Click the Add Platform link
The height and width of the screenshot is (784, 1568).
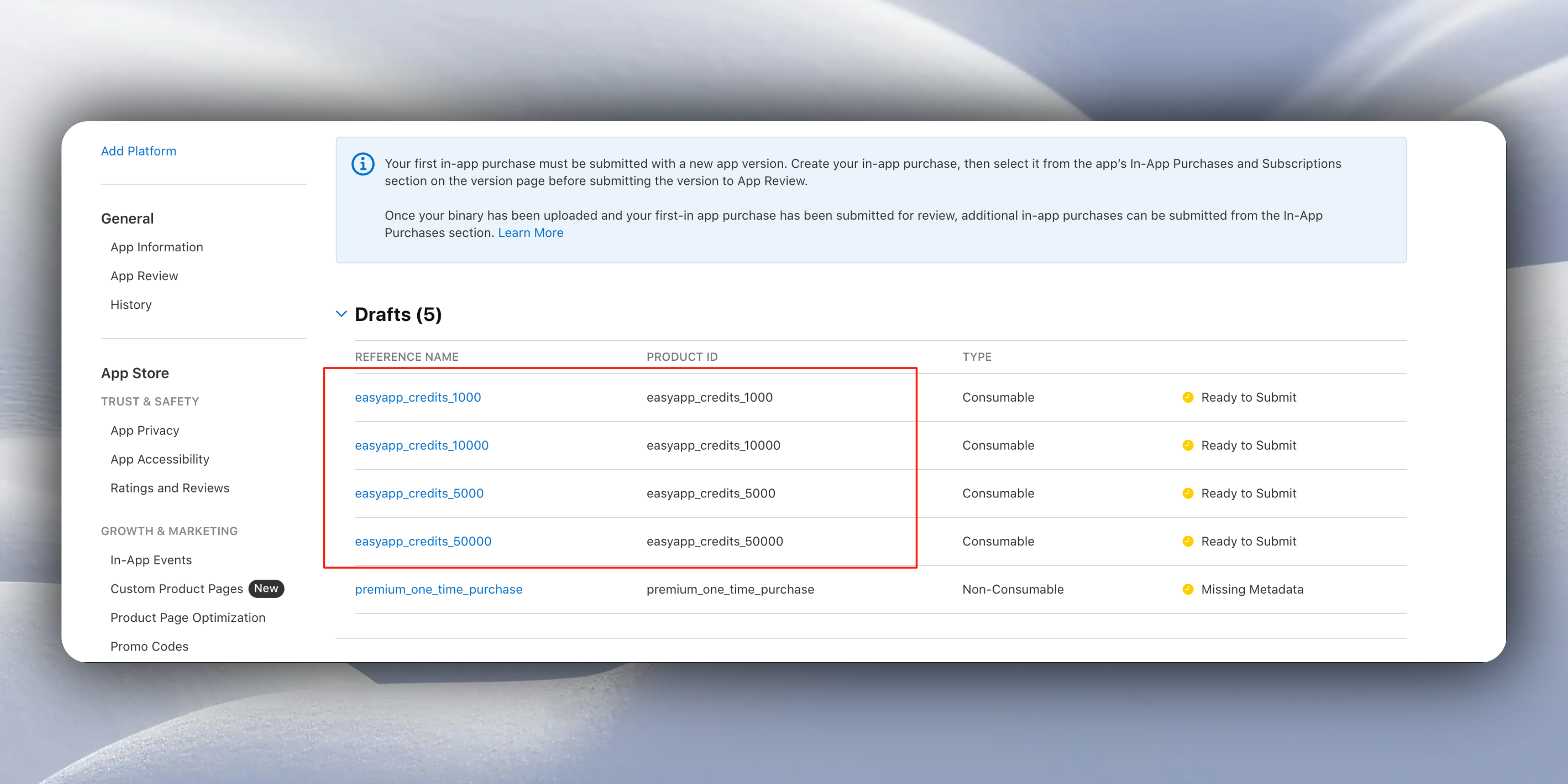point(138,151)
